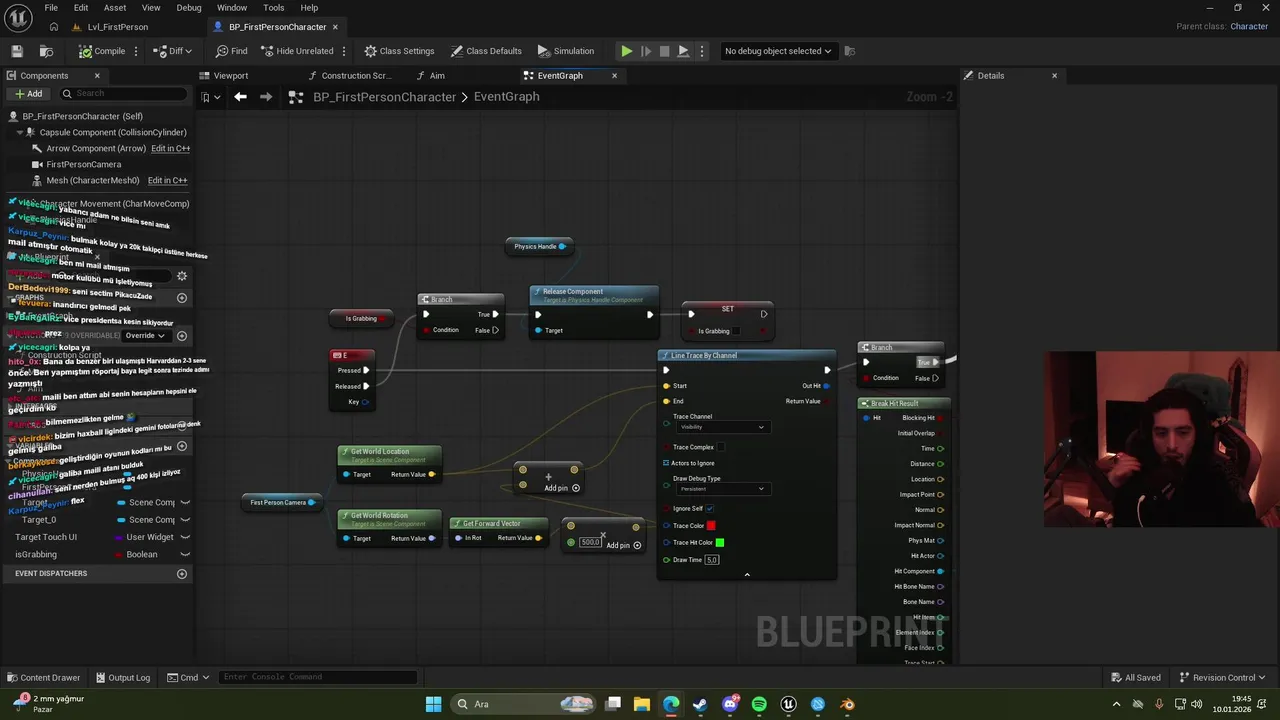Click the Add component button
Screen dimensions: 1280x720
28,94
